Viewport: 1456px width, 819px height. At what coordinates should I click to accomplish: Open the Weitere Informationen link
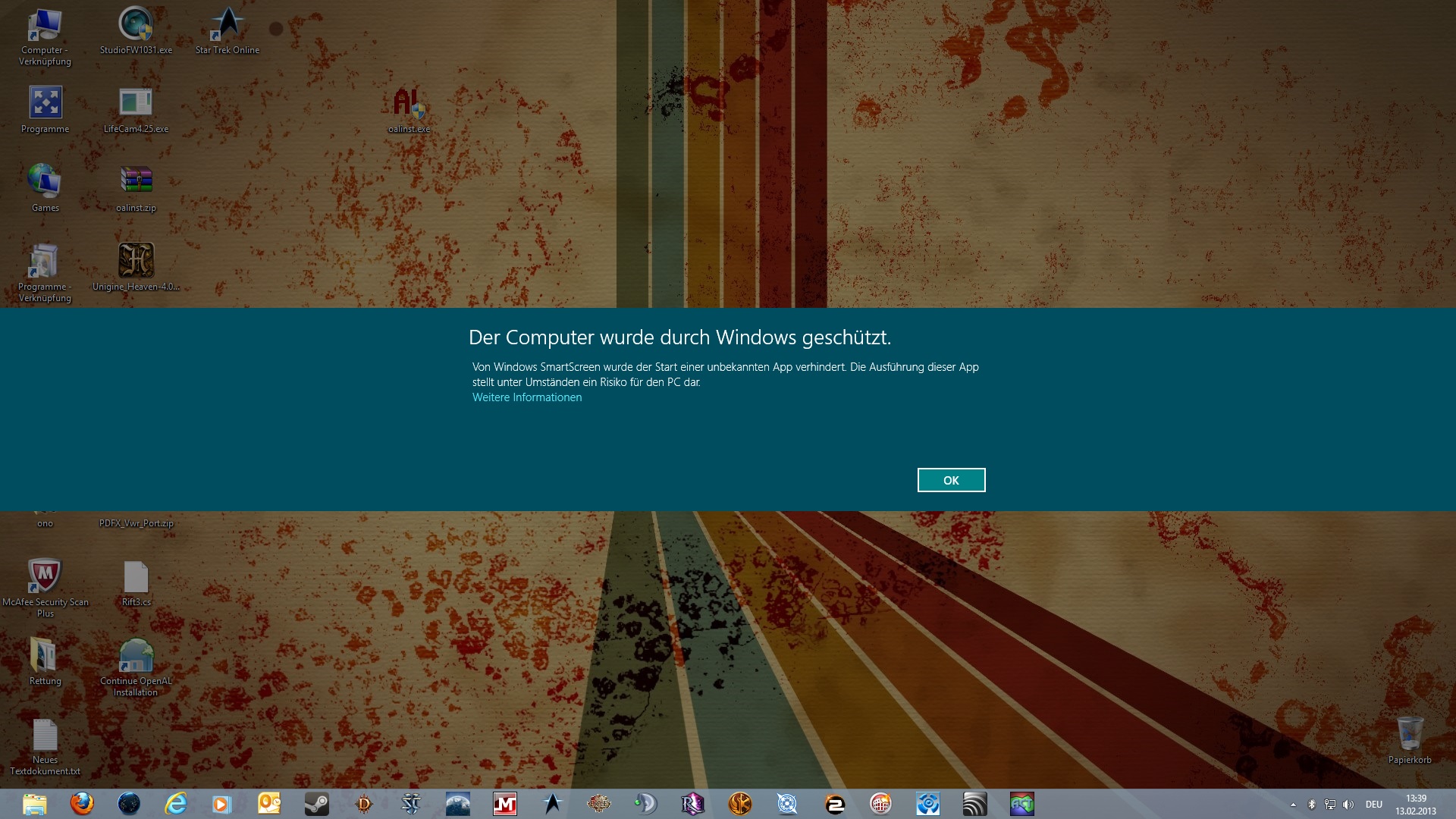click(527, 397)
